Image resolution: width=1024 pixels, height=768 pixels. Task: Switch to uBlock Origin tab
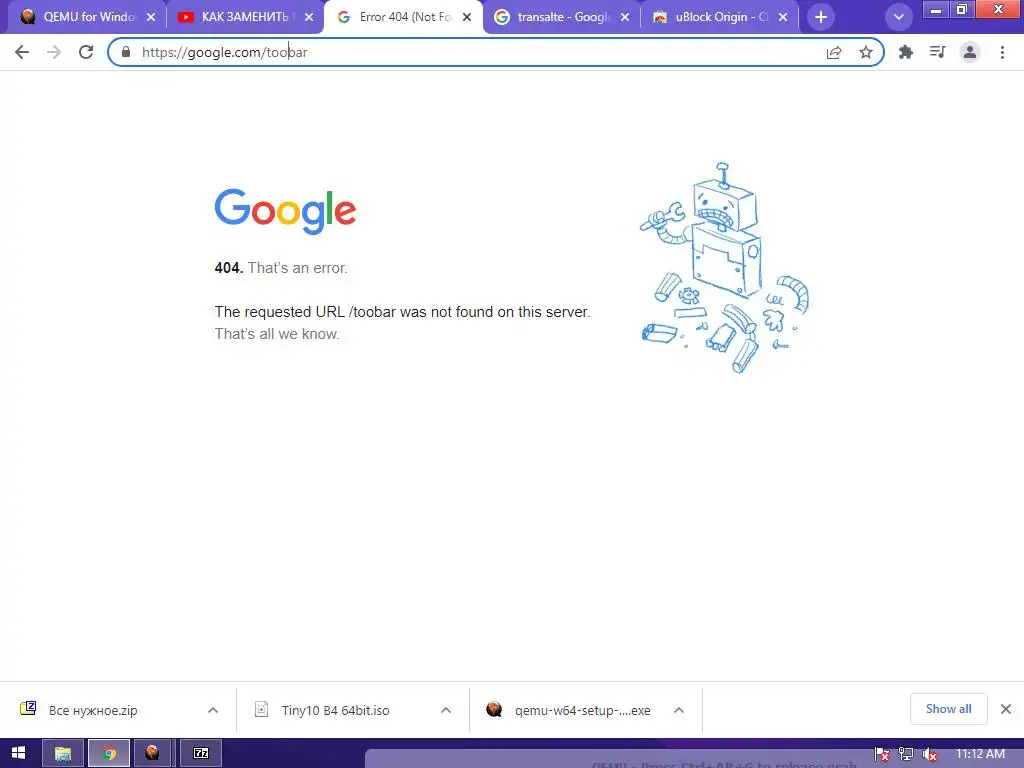720,17
